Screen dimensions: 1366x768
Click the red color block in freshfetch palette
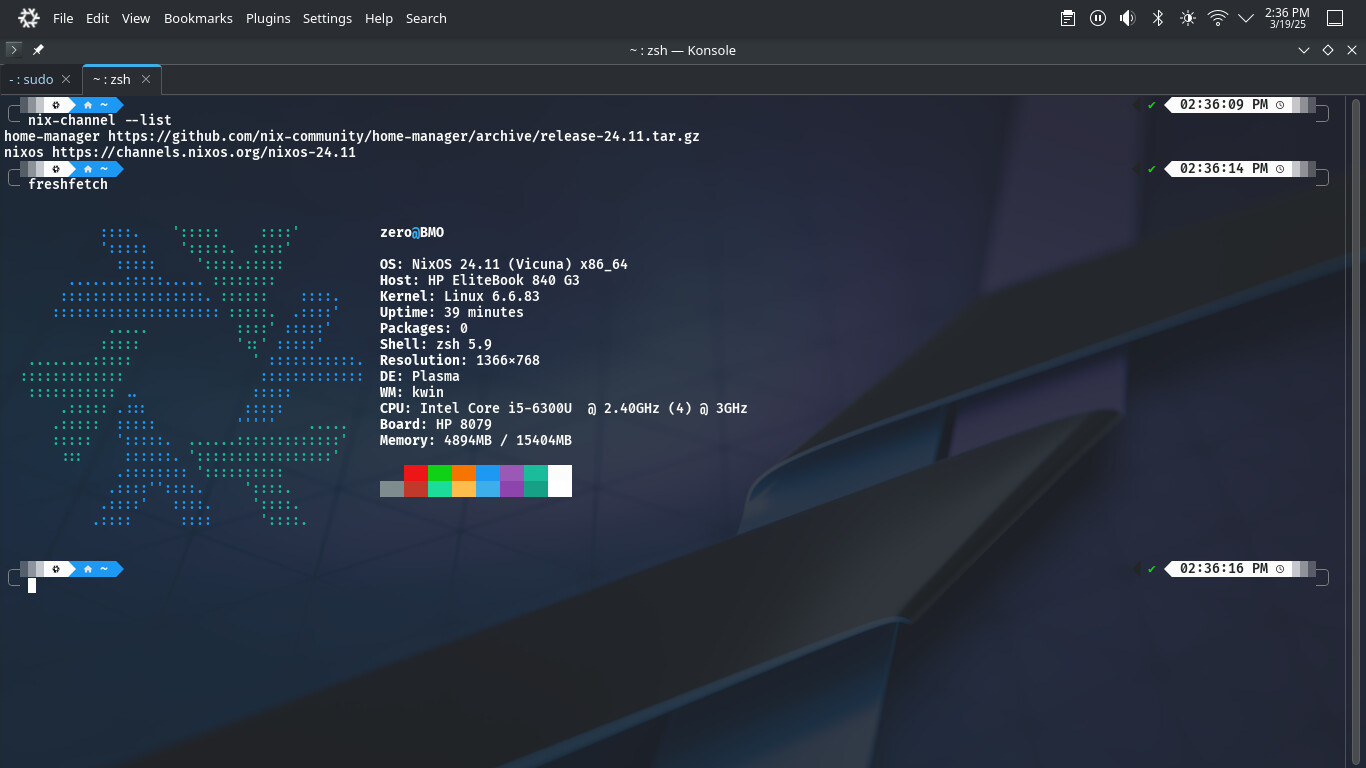click(416, 473)
